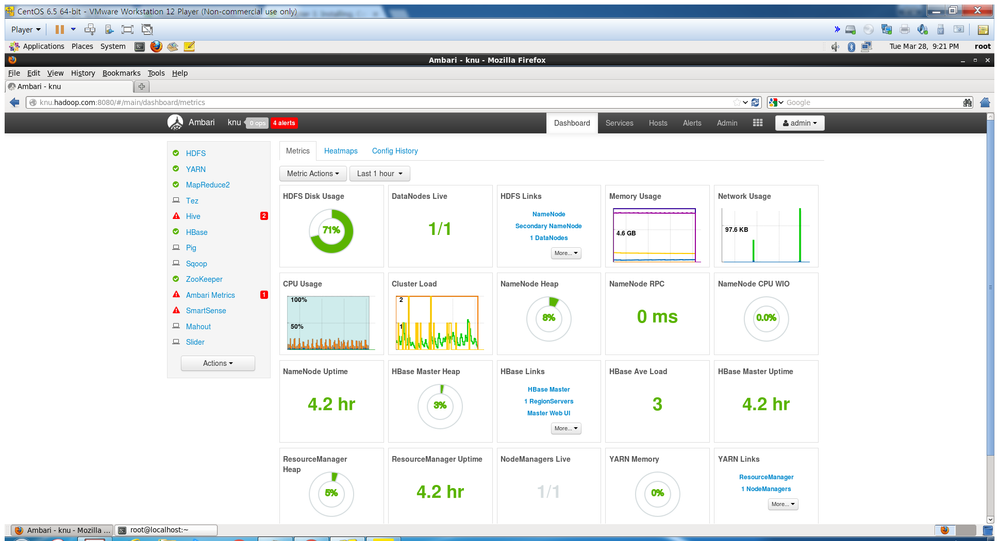This screenshot has width=999, height=541.
Task: Open the Last 1 hour time range dropdown
Action: tap(380, 173)
